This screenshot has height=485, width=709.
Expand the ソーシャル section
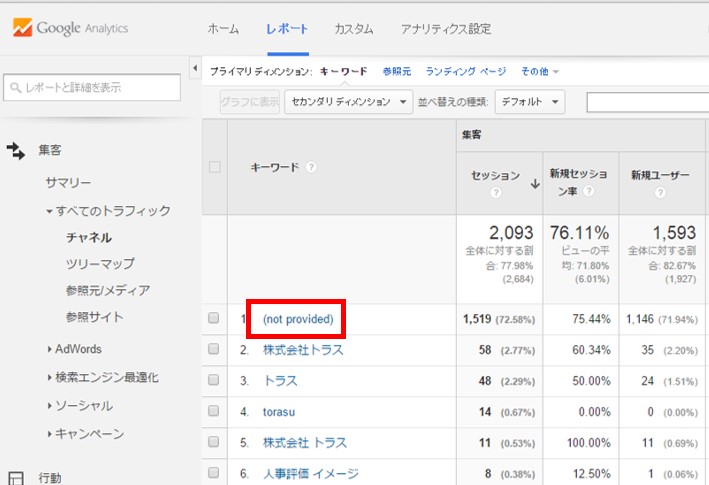pyautogui.click(x=49, y=406)
